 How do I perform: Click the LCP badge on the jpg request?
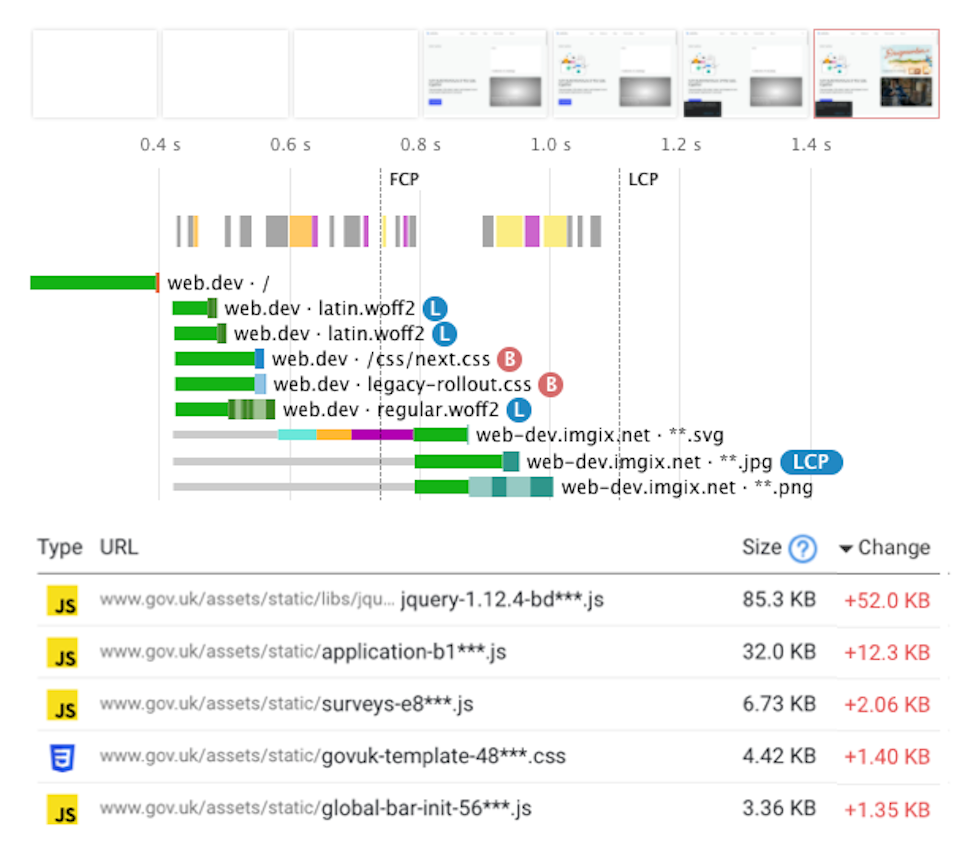[811, 462]
